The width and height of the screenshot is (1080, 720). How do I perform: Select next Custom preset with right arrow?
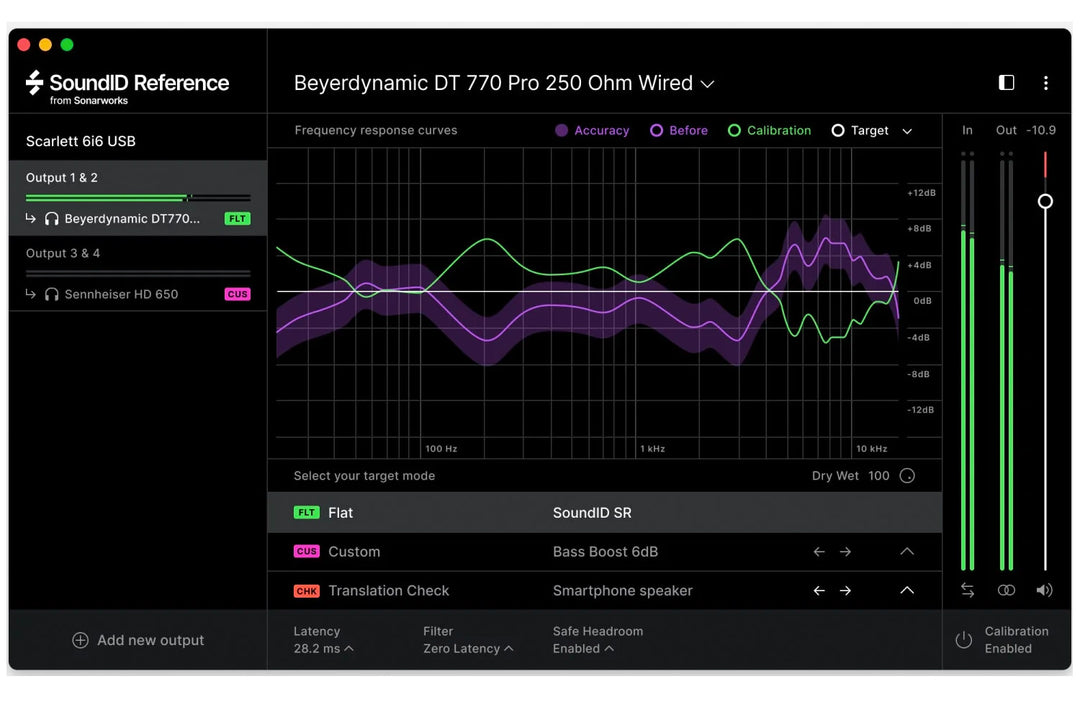(845, 551)
